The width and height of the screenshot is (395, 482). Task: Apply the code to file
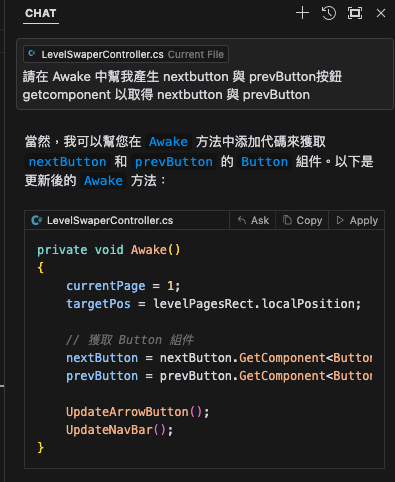[357, 220]
